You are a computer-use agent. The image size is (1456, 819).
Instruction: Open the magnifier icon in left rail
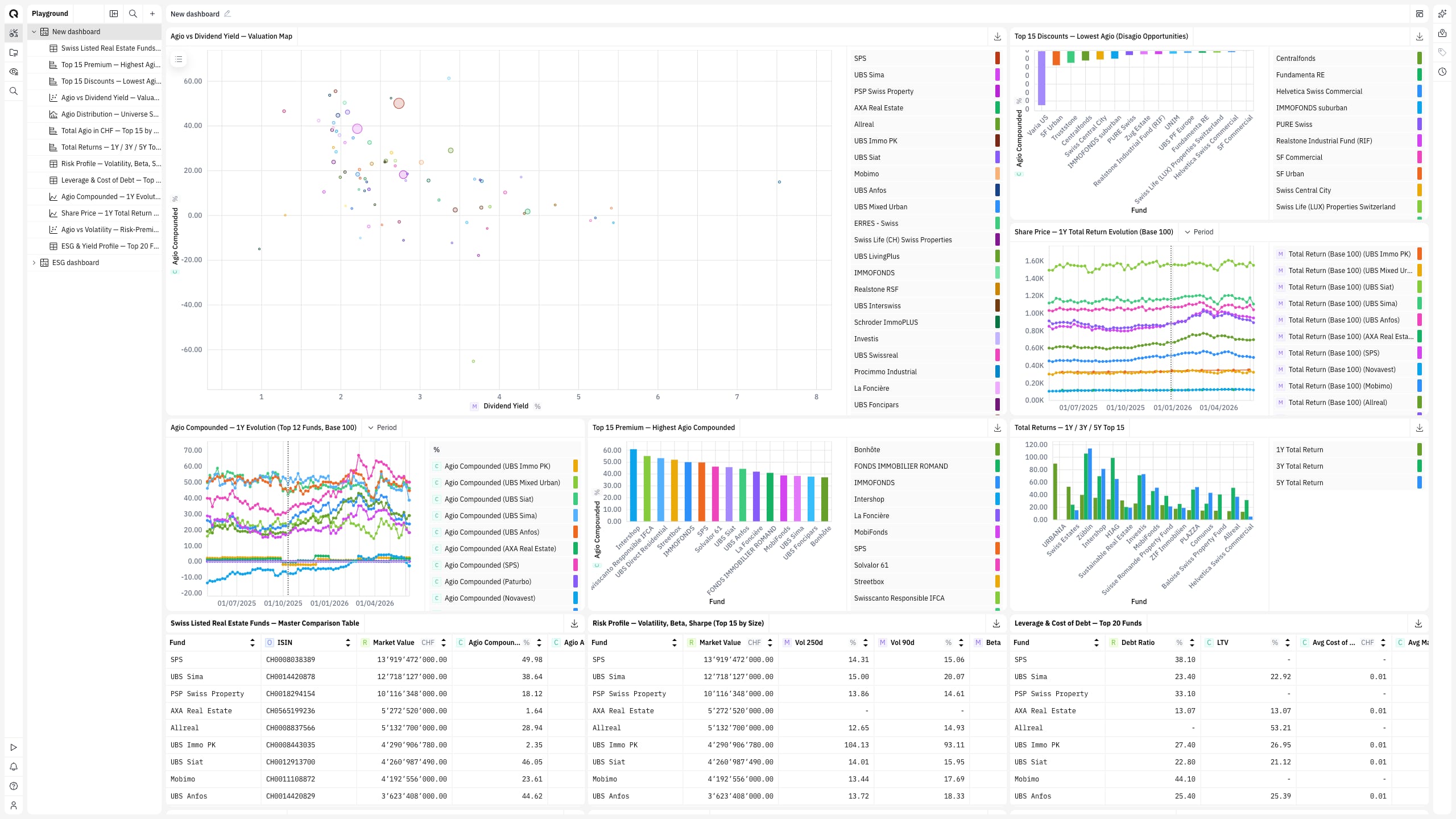[14, 91]
